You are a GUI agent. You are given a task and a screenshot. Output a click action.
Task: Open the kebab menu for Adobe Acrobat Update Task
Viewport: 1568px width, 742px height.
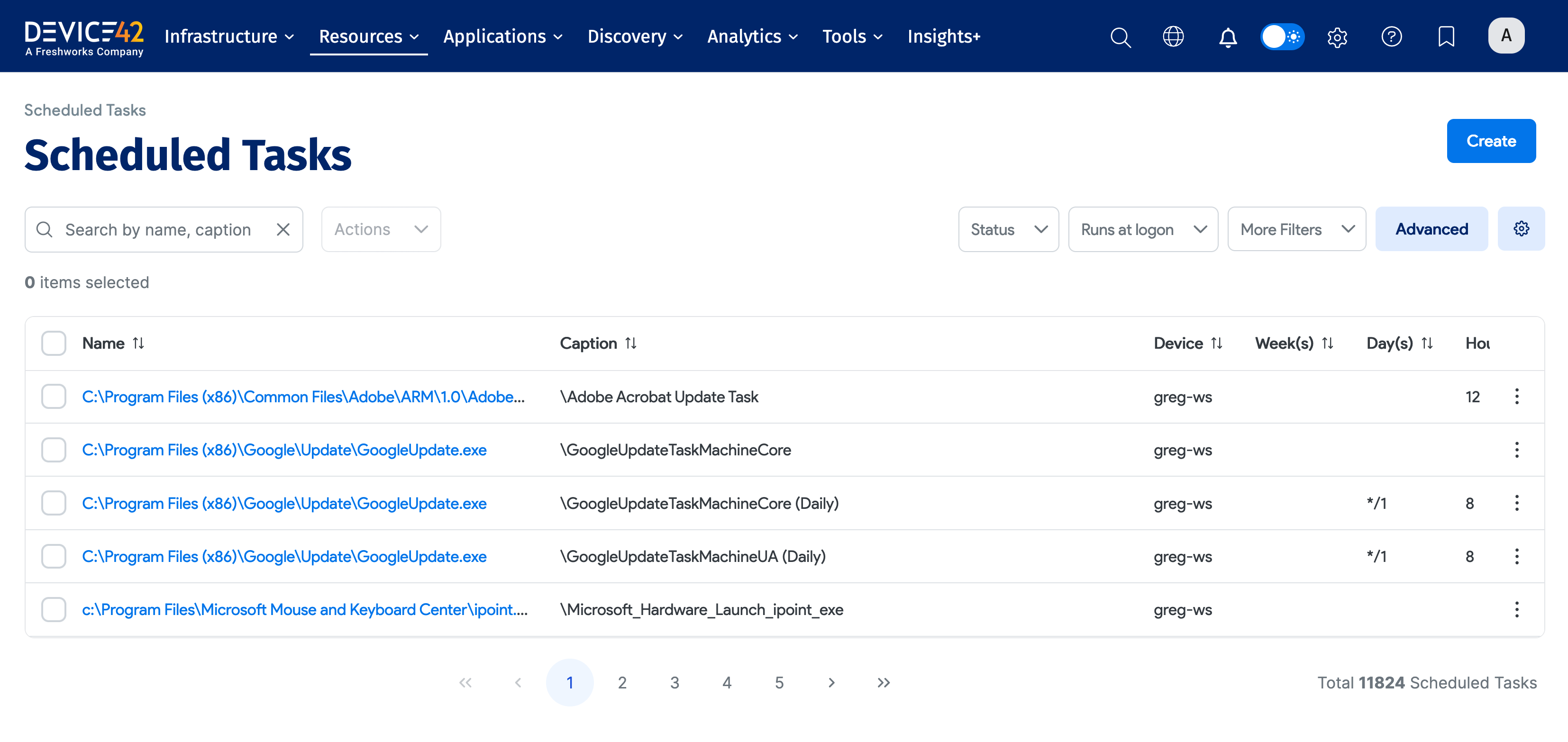[x=1516, y=396]
